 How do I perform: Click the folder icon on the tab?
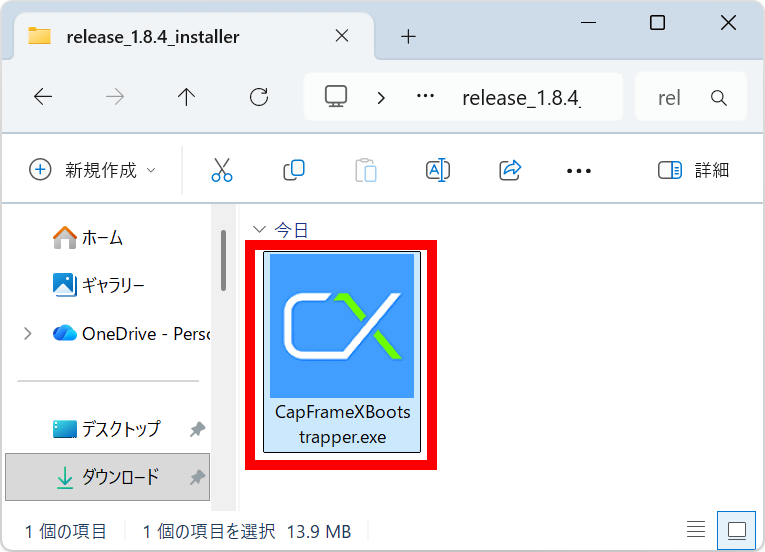[x=40, y=36]
